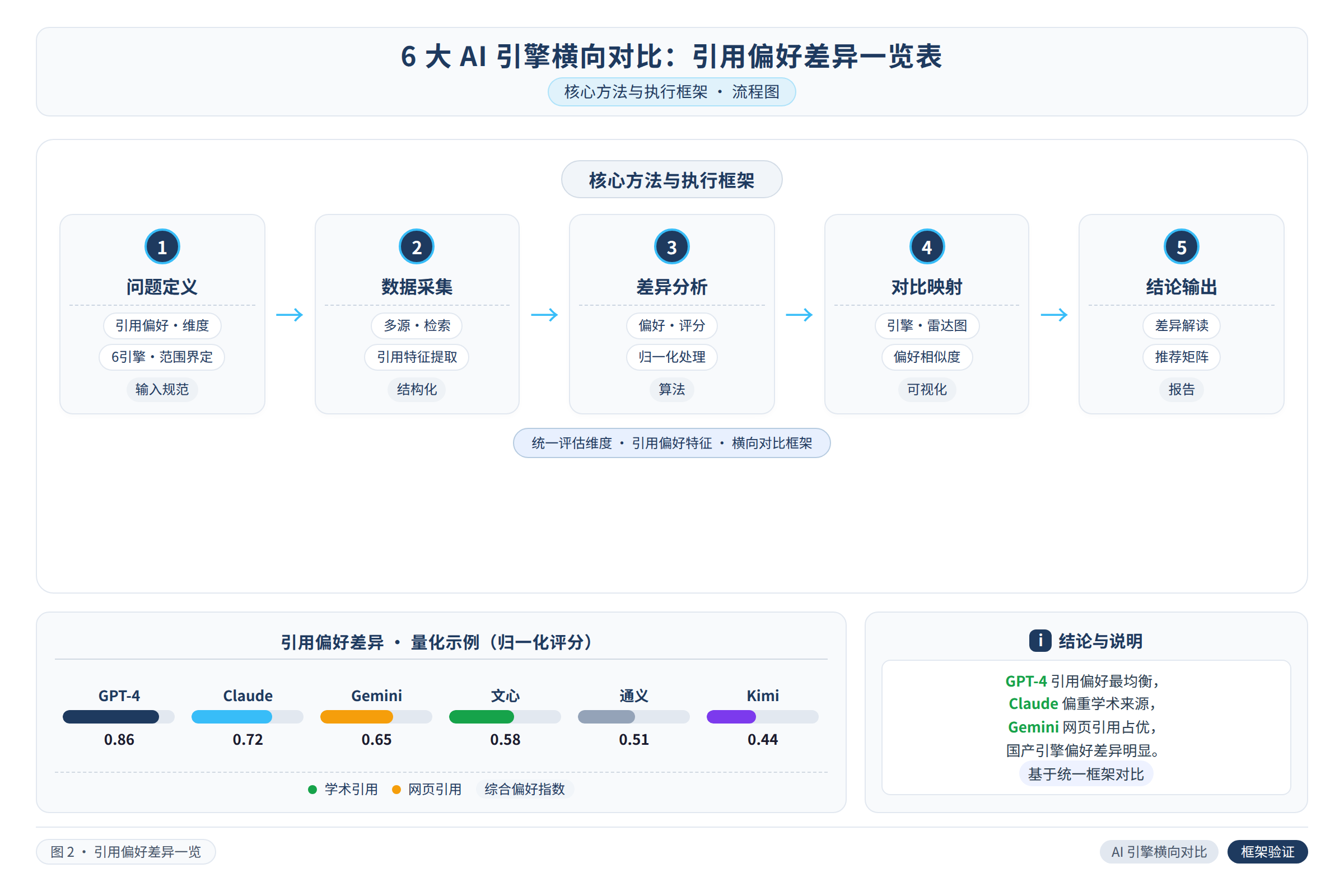Viewport: 1344px width, 896px height.
Task: Click the info icon beside 结论与说明
Action: (x=1040, y=641)
